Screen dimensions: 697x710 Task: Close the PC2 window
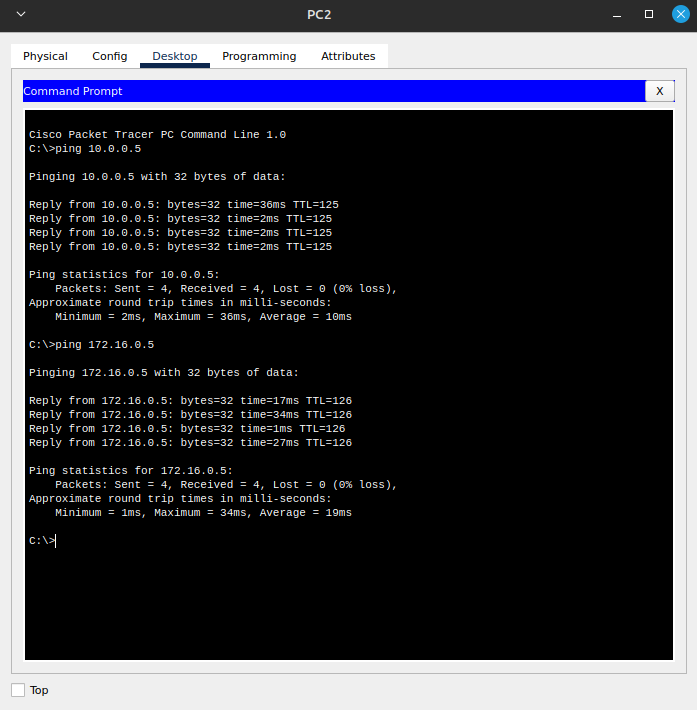(680, 14)
